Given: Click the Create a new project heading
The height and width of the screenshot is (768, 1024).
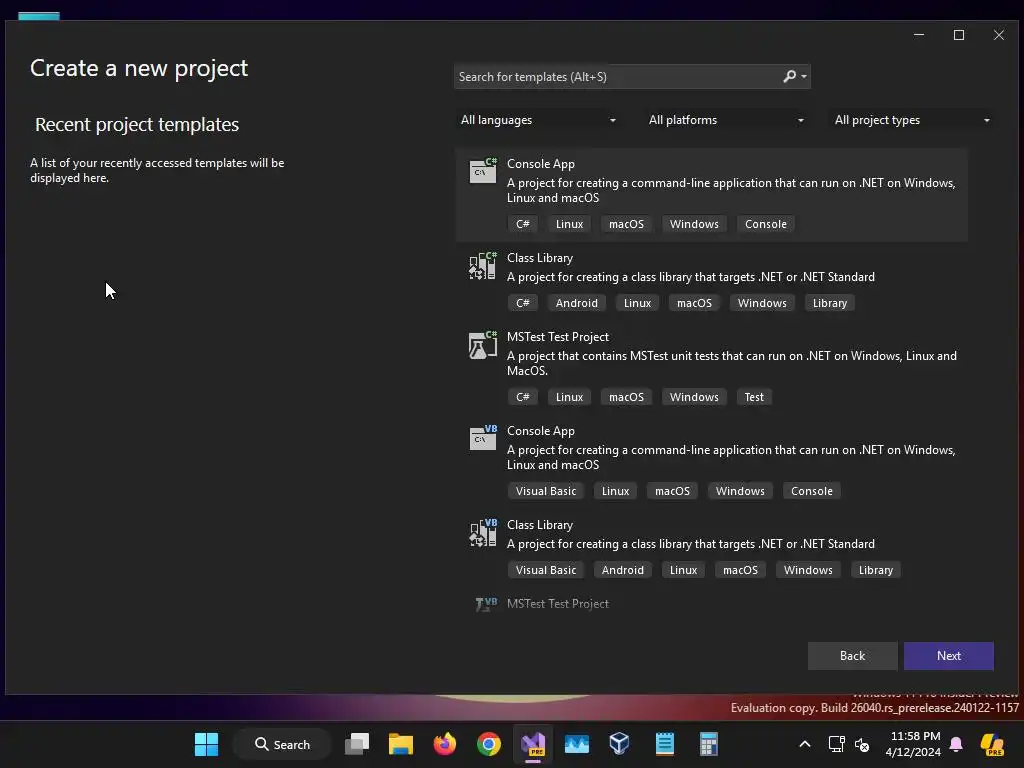Looking at the screenshot, I should [139, 69].
